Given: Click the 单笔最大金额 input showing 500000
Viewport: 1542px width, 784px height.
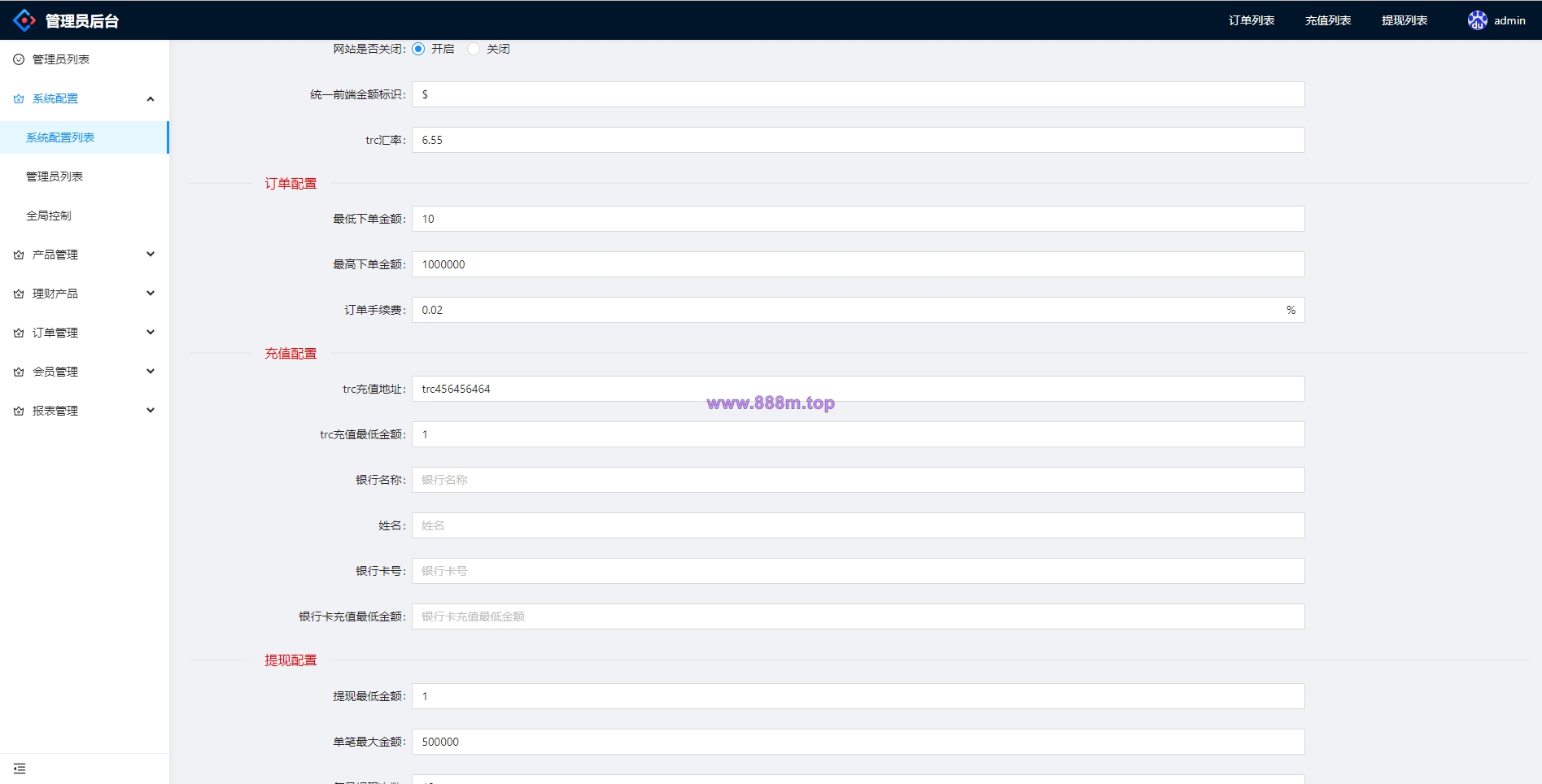Looking at the screenshot, I should click(858, 742).
